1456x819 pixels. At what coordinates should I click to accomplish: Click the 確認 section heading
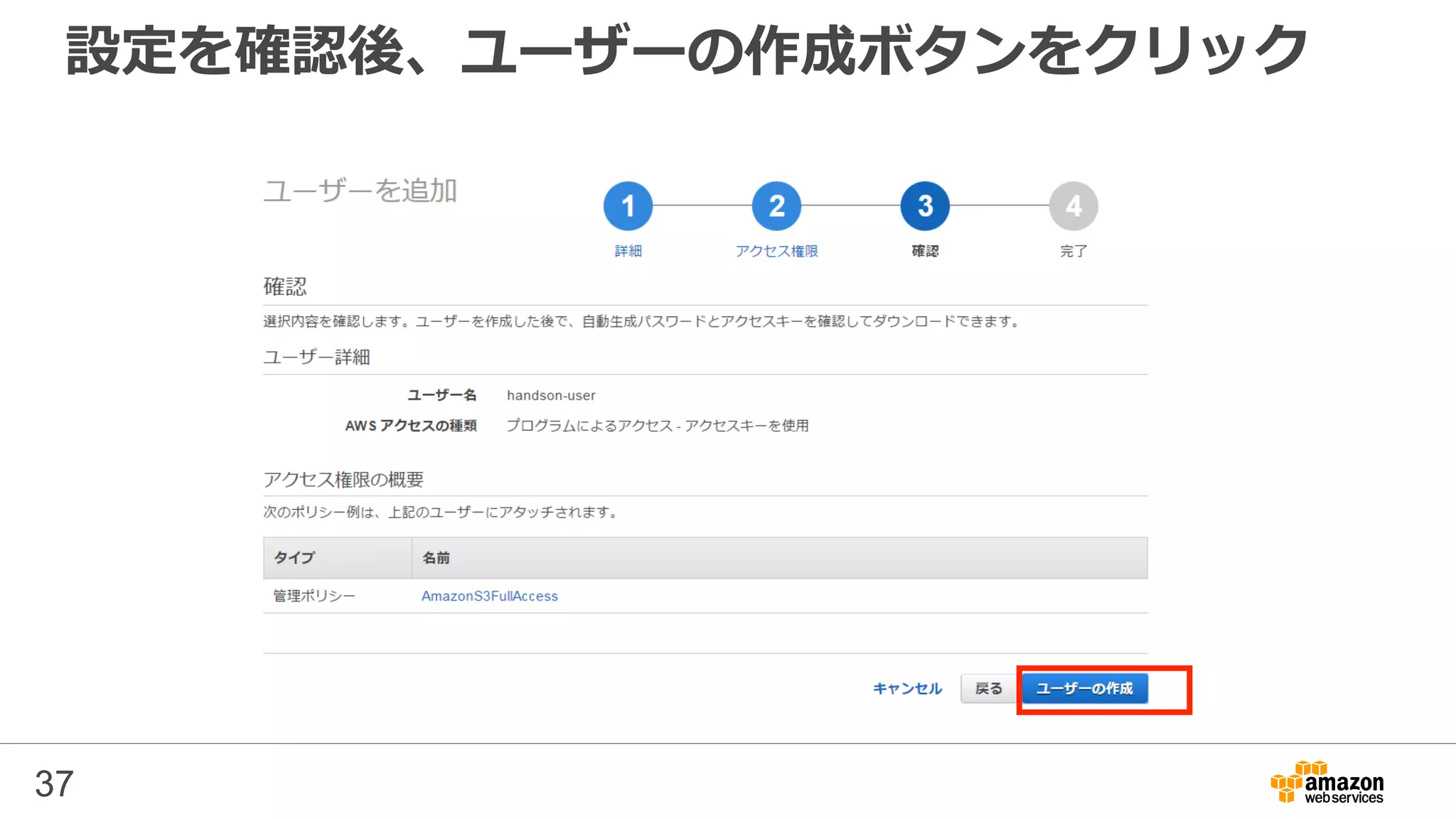(x=285, y=287)
